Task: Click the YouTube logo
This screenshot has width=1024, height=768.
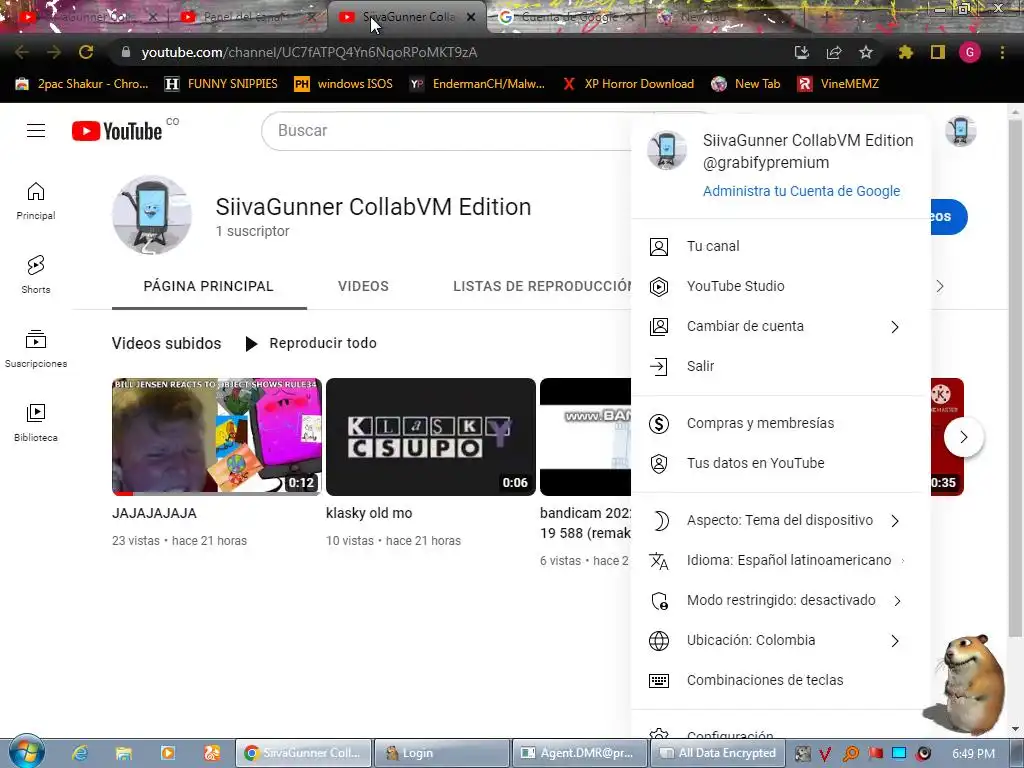Action: pos(118,131)
